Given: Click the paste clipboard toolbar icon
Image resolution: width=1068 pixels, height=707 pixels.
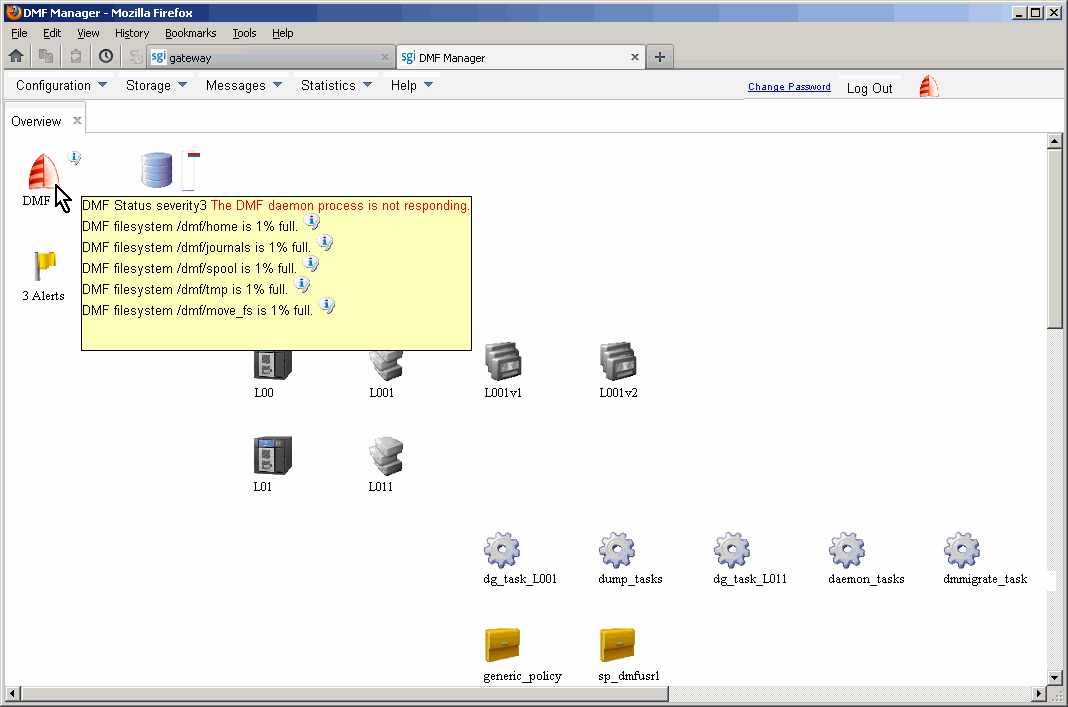Looking at the screenshot, I should (76, 57).
